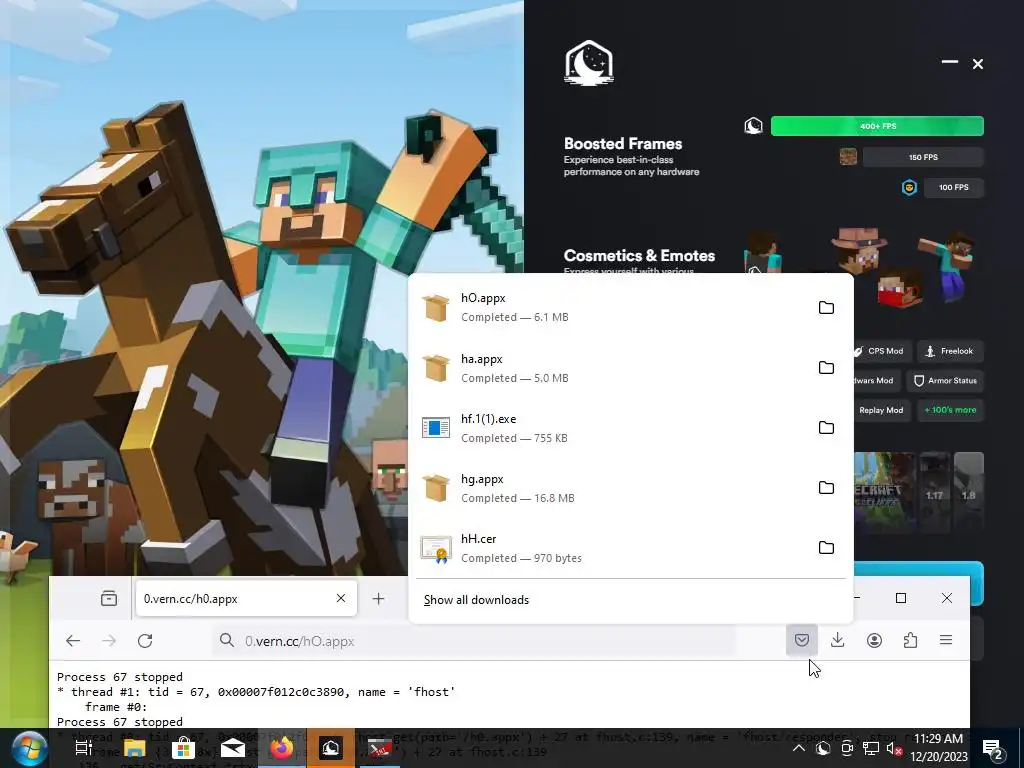Screen dimensions: 1024x768
Task: Open the Firefox account icon
Action: pyautogui.click(x=874, y=640)
